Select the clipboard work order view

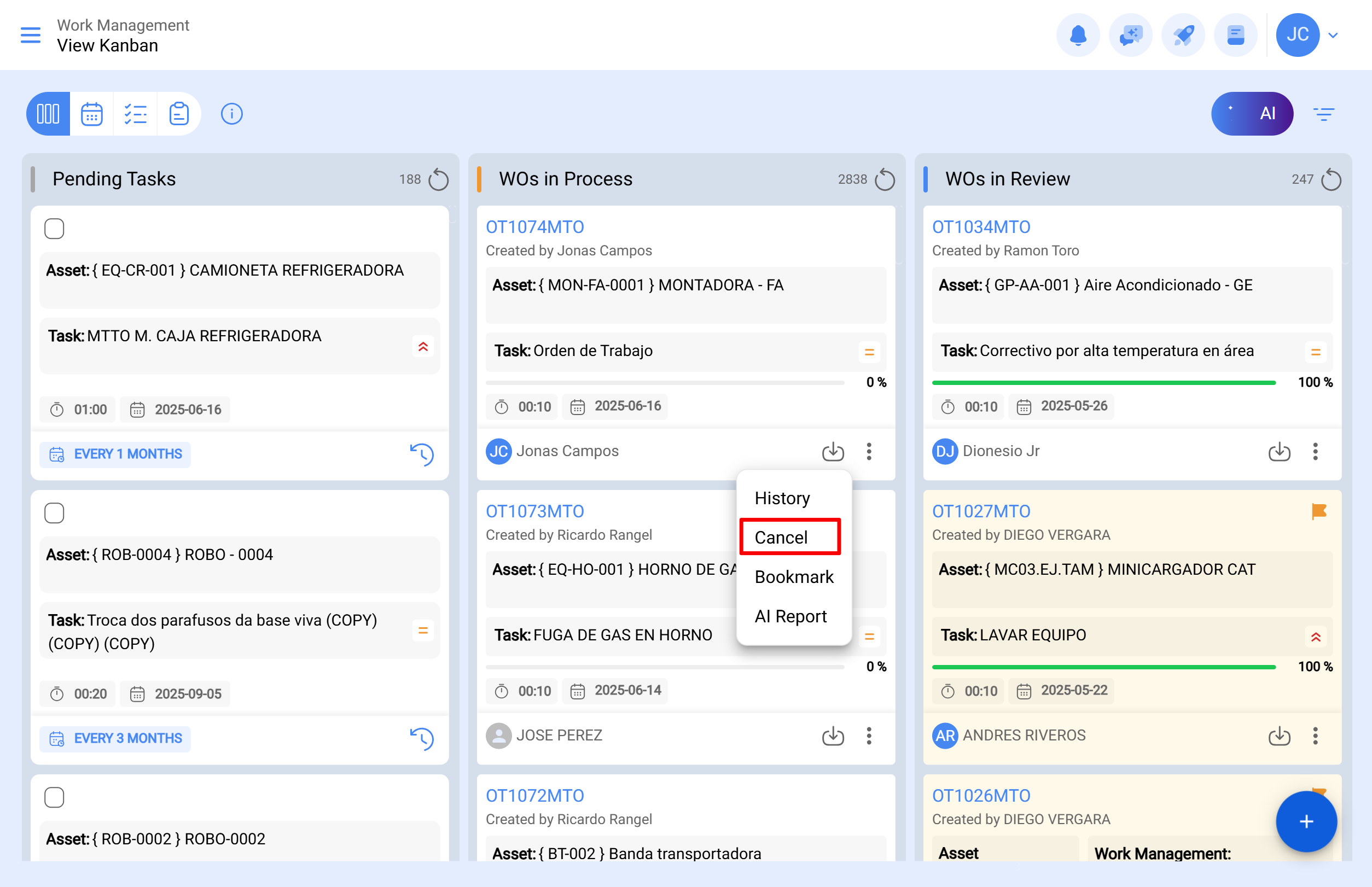point(179,113)
